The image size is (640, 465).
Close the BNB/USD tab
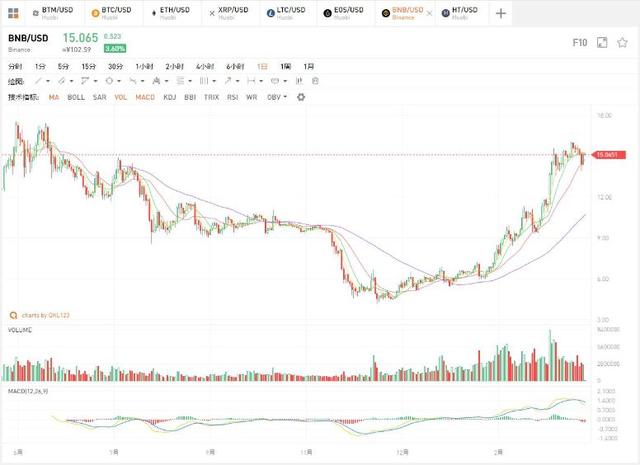[429, 13]
